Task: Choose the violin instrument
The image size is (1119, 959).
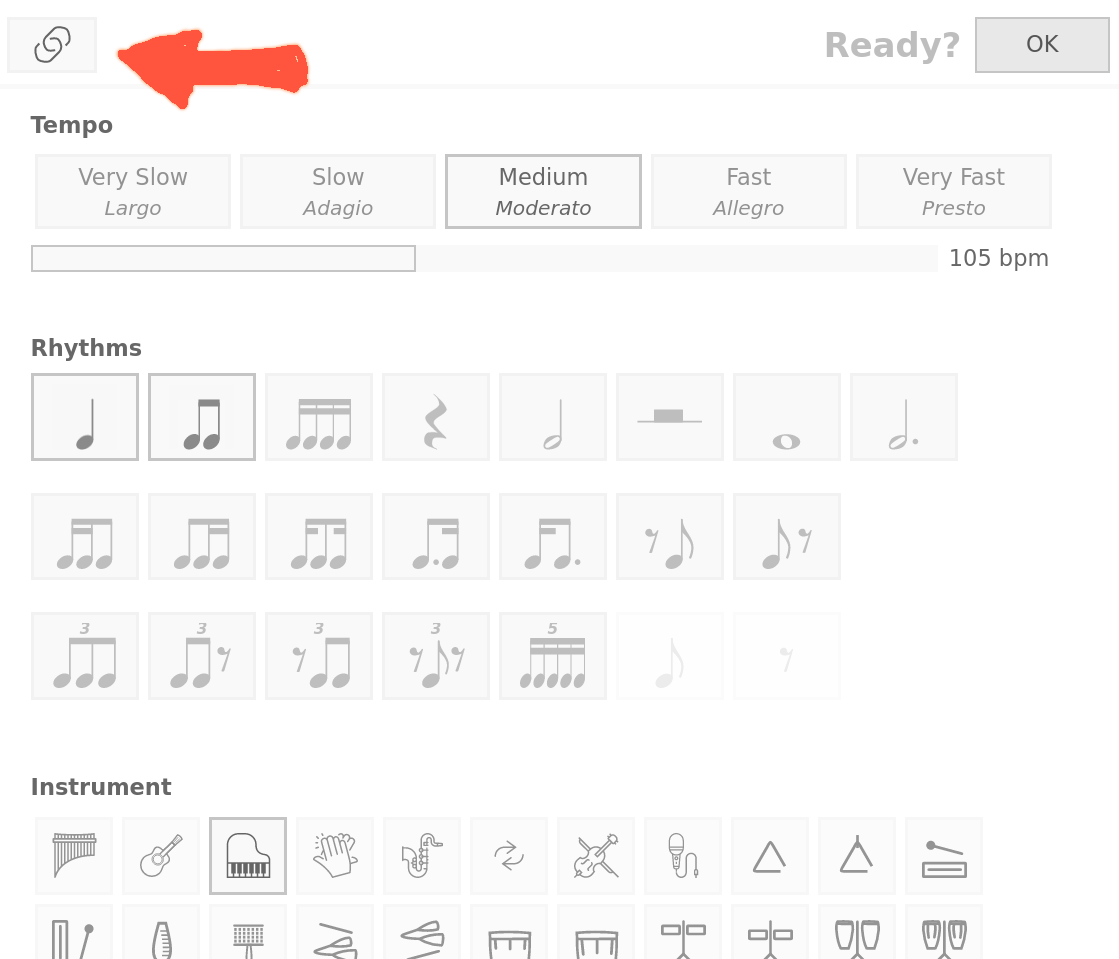Action: click(596, 856)
